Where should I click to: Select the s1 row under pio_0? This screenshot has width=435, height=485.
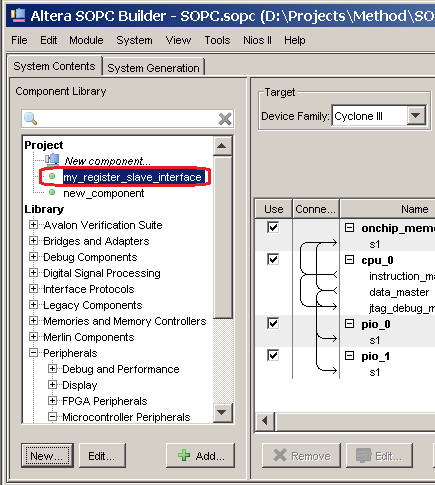[375, 340]
